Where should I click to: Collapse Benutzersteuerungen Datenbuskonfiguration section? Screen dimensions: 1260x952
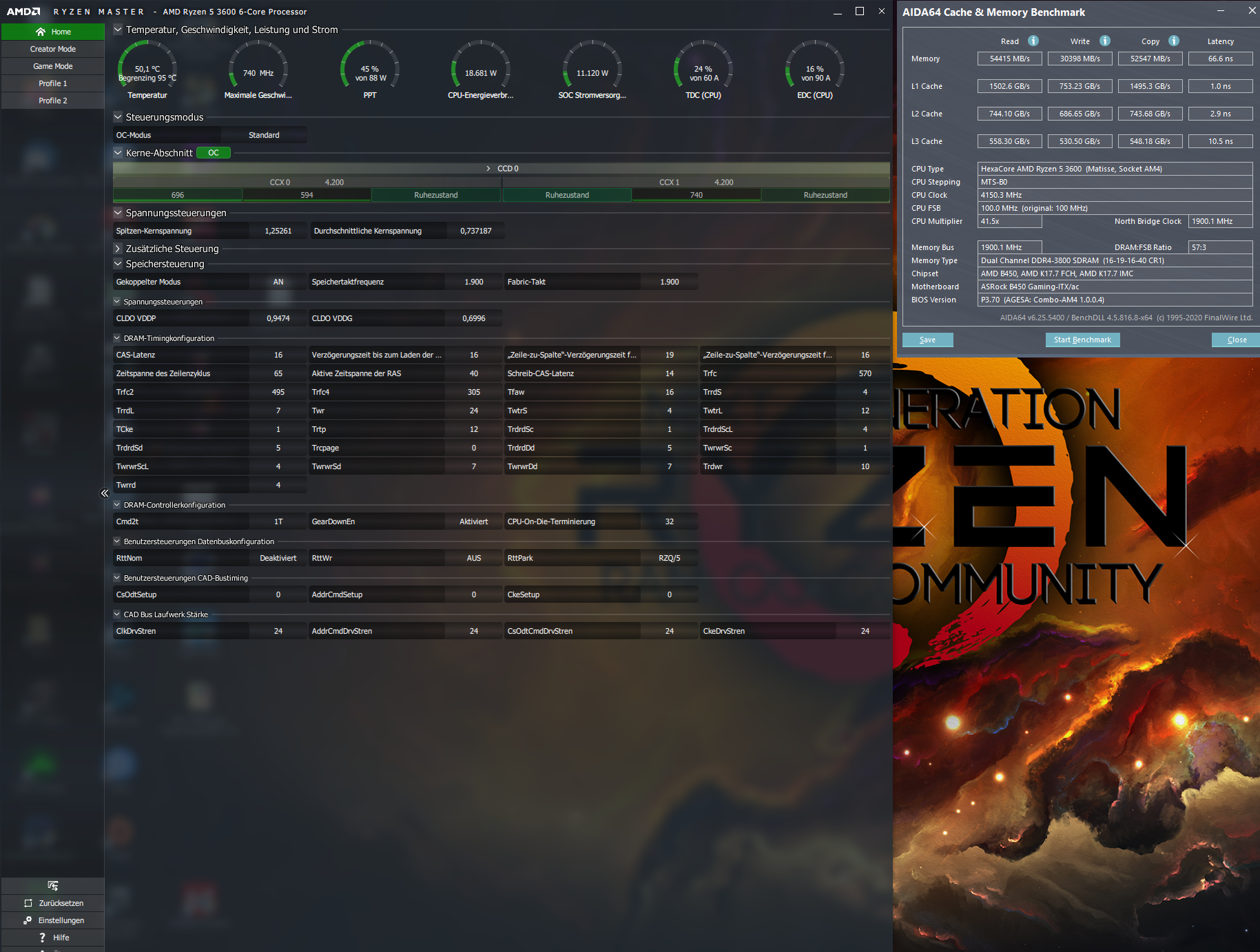point(117,541)
